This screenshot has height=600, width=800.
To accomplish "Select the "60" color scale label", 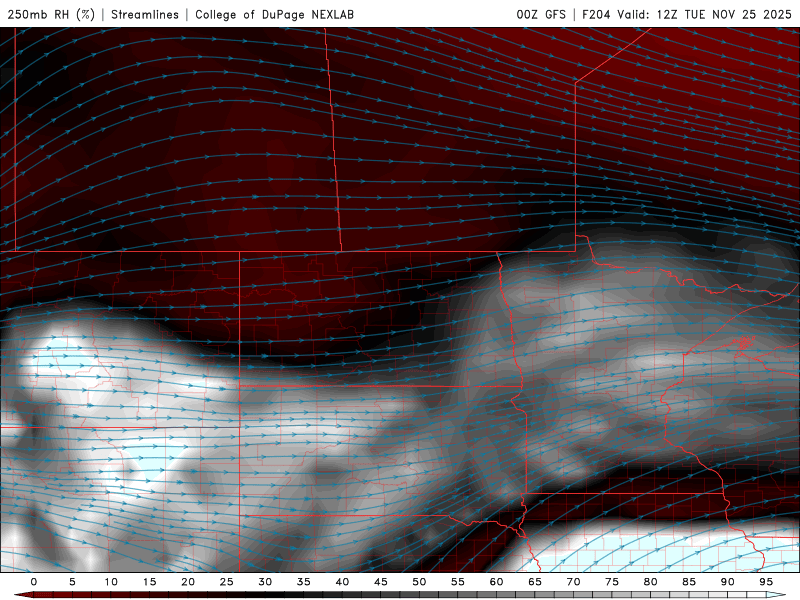I will (x=496, y=582).
